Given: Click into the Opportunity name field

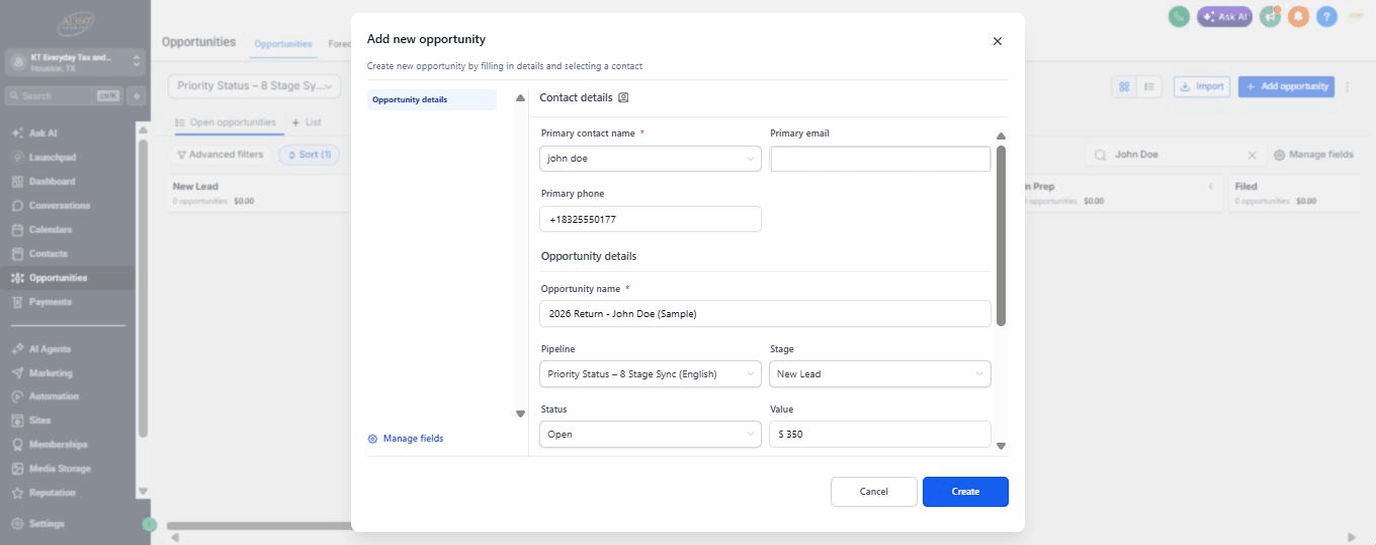Looking at the screenshot, I should point(765,314).
